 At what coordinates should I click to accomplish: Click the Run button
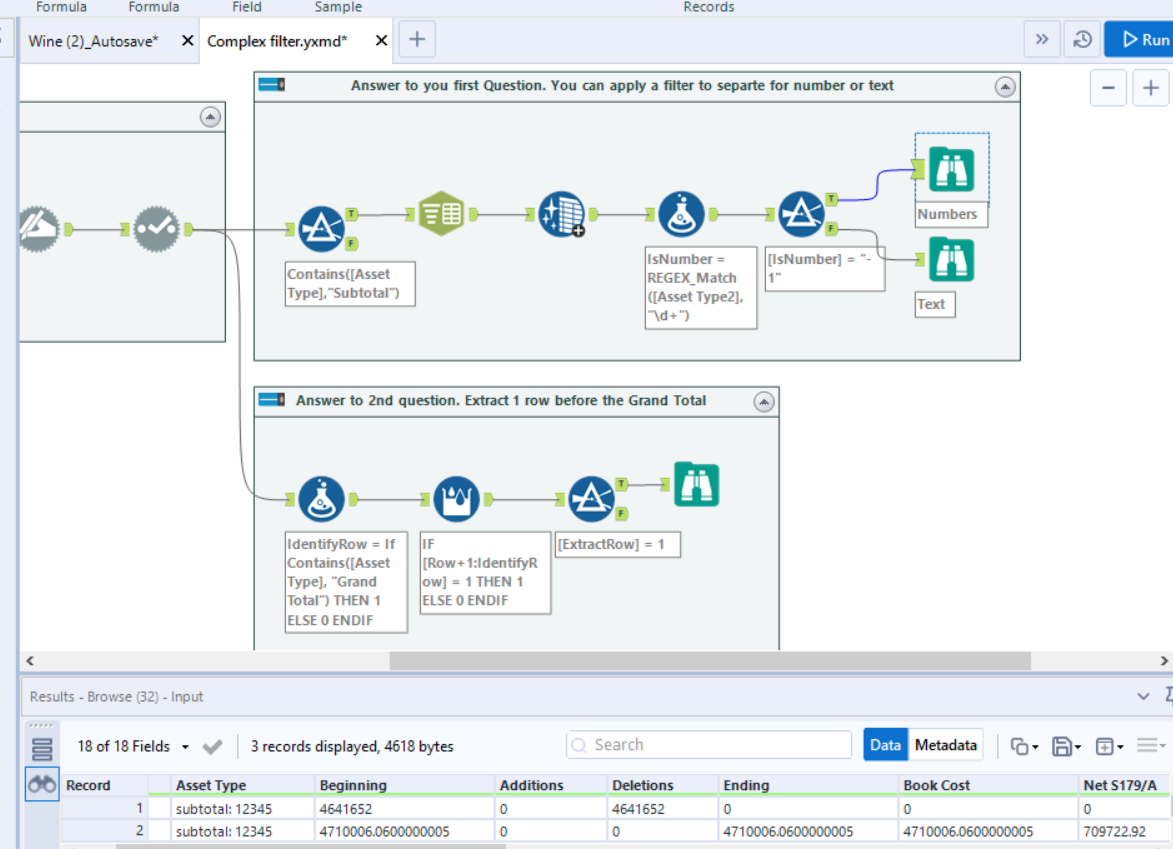(x=1146, y=39)
